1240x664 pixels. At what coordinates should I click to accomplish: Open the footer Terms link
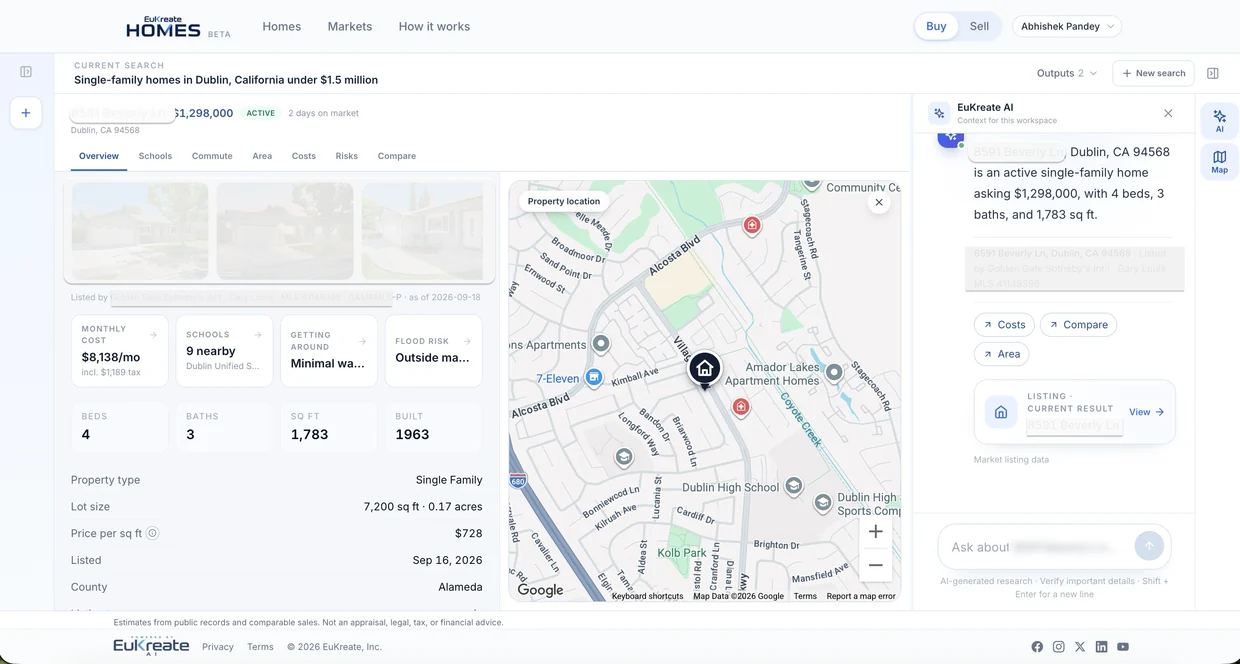[260, 647]
